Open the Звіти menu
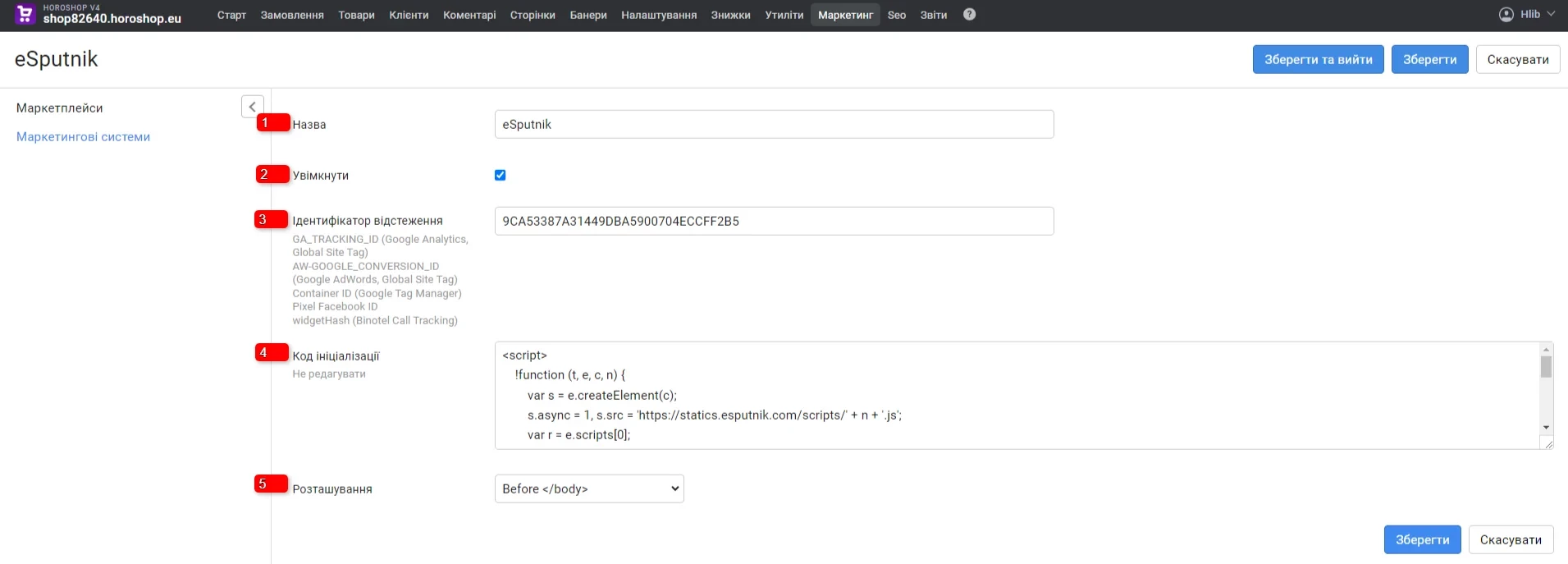Viewport: 1568px width, 564px height. pyautogui.click(x=933, y=16)
